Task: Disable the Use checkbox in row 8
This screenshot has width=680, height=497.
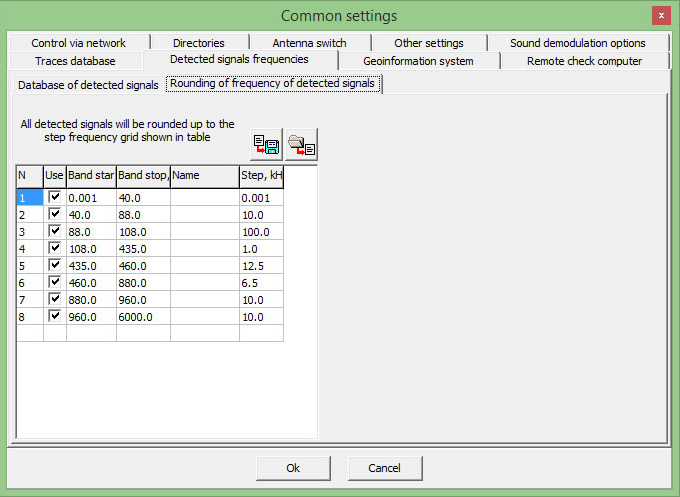Action: (55, 316)
